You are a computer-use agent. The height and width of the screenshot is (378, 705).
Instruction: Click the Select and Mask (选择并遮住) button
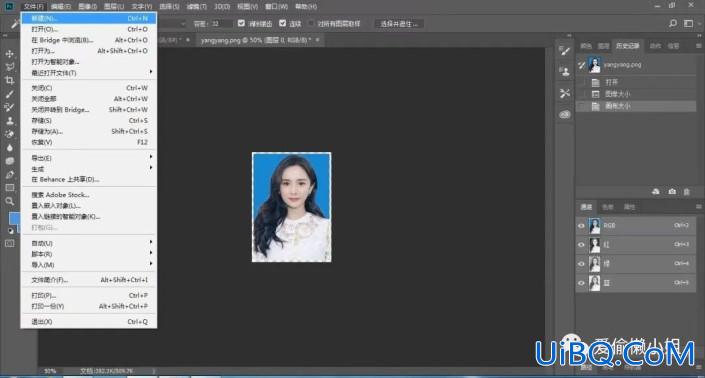[x=399, y=24]
